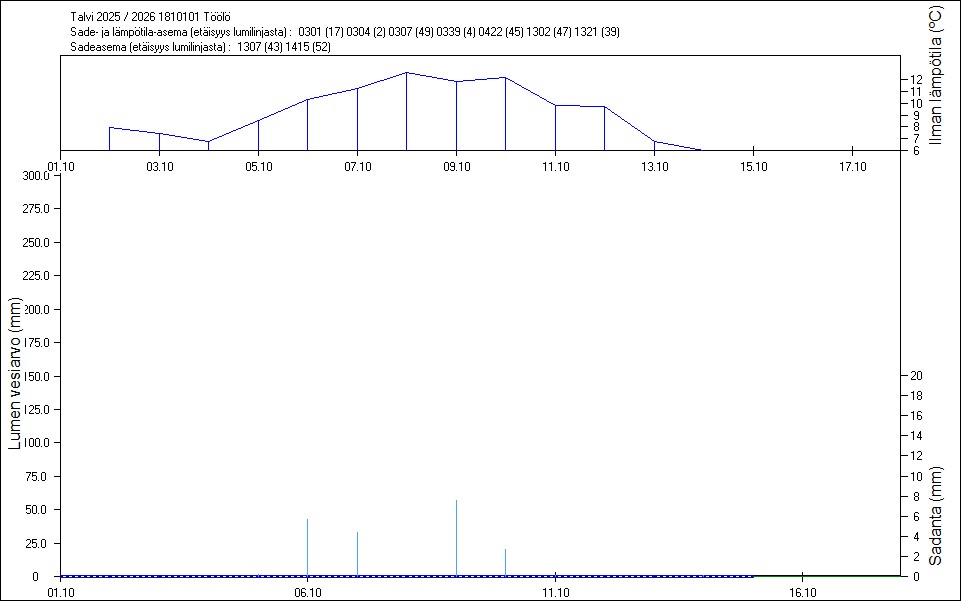Click the 'Sadanta (mm)' axis title
Screen dimensions: 961x601
[935, 518]
